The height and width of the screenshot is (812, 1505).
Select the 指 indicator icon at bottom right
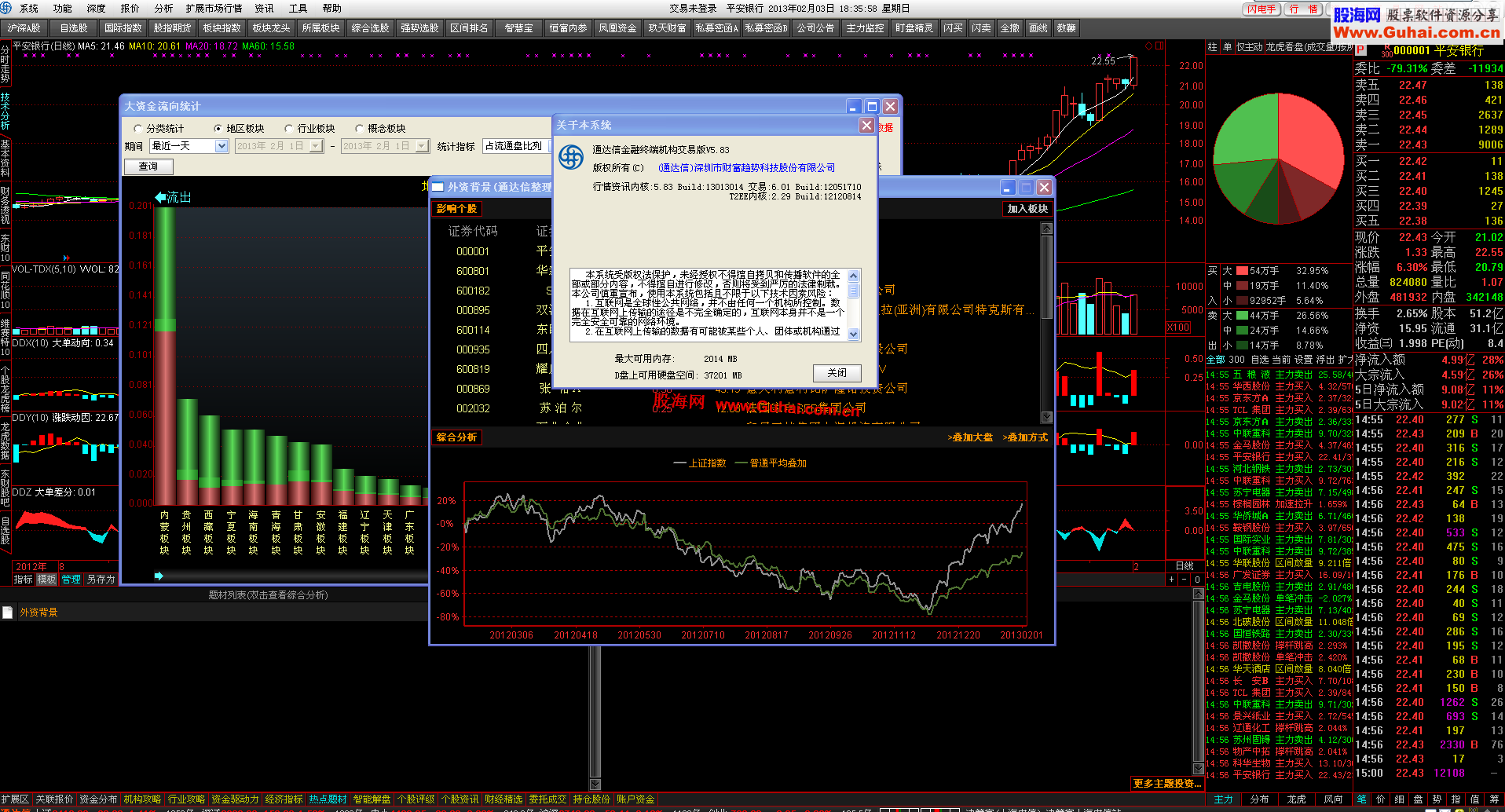coord(1456,799)
